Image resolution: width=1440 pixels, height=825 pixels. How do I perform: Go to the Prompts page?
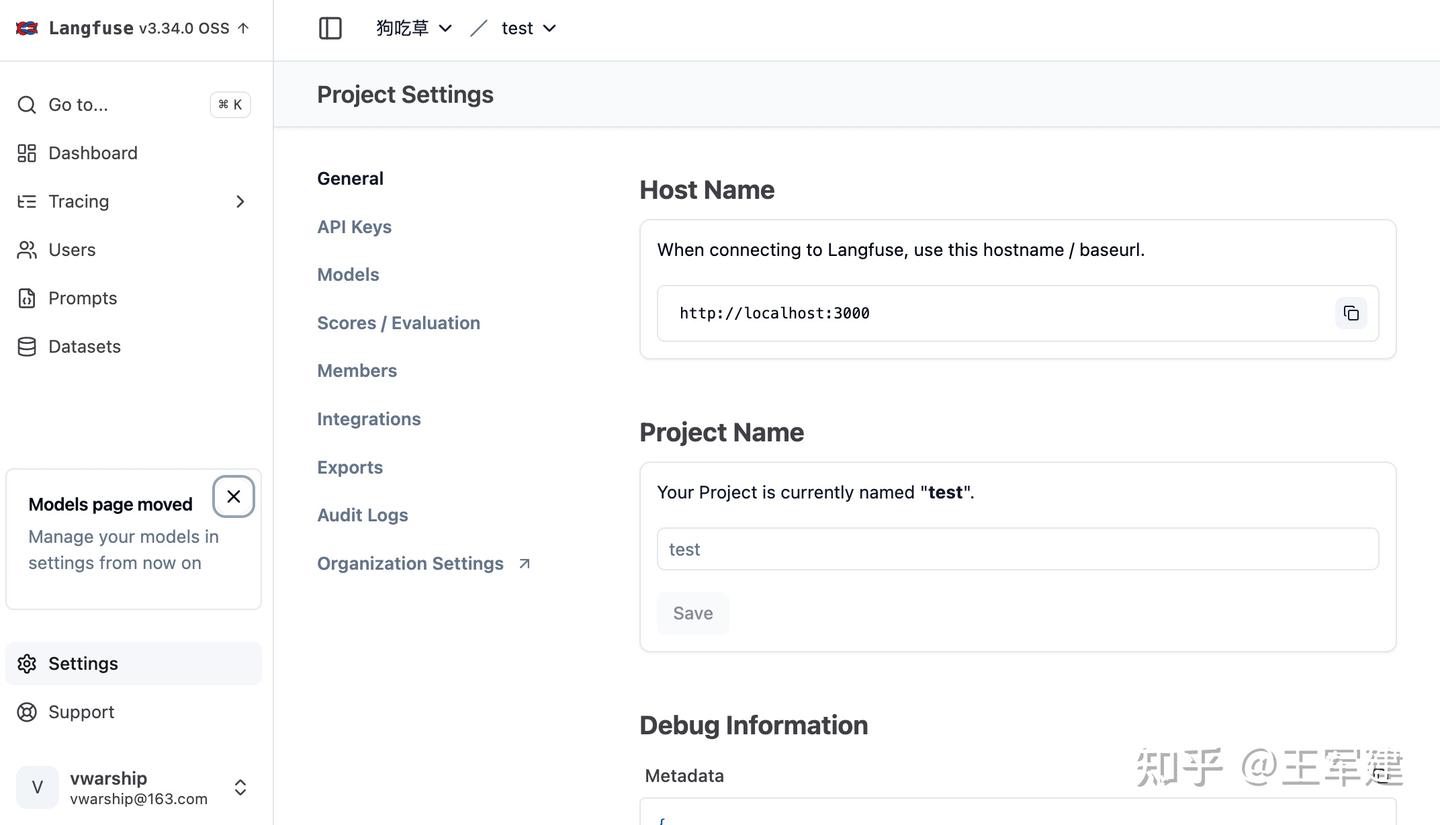click(82, 298)
